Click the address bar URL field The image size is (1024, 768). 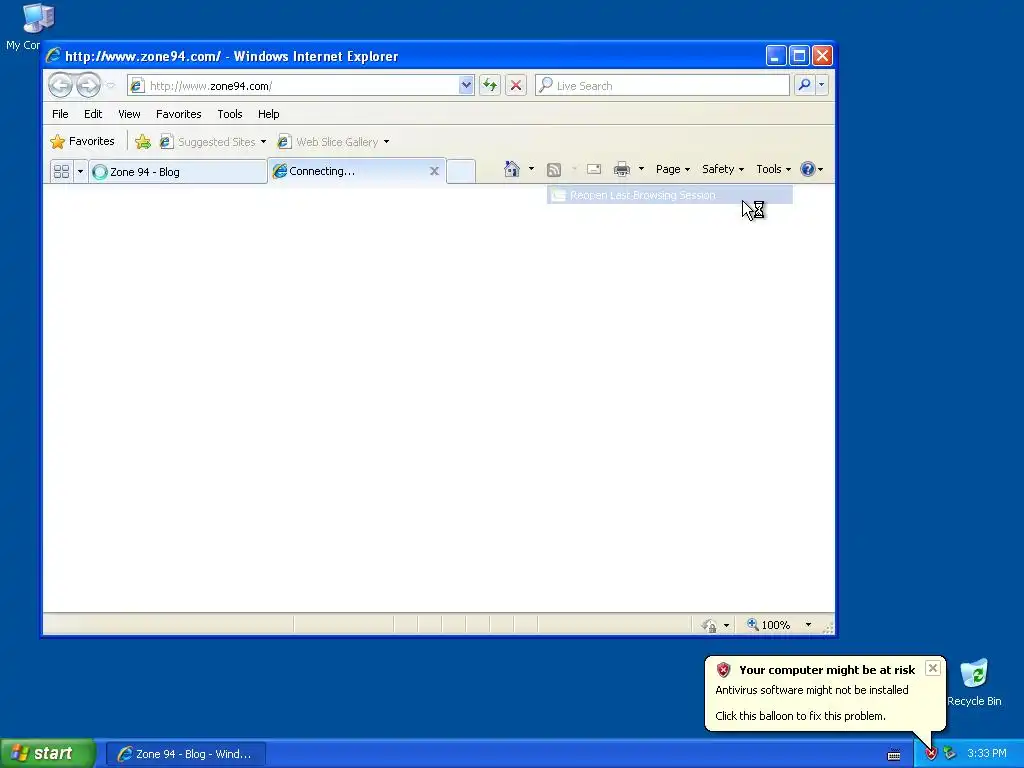coord(294,86)
